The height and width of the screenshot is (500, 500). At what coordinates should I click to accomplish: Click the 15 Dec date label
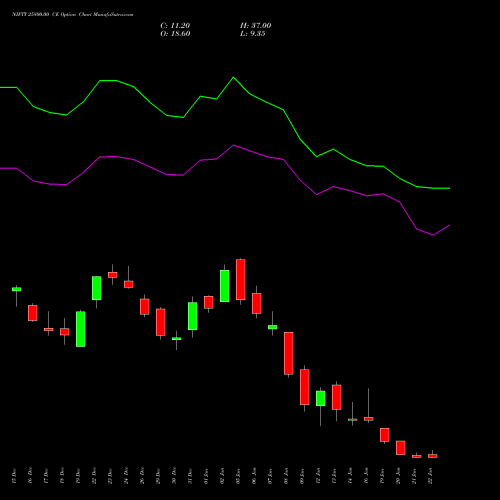(x=14, y=476)
